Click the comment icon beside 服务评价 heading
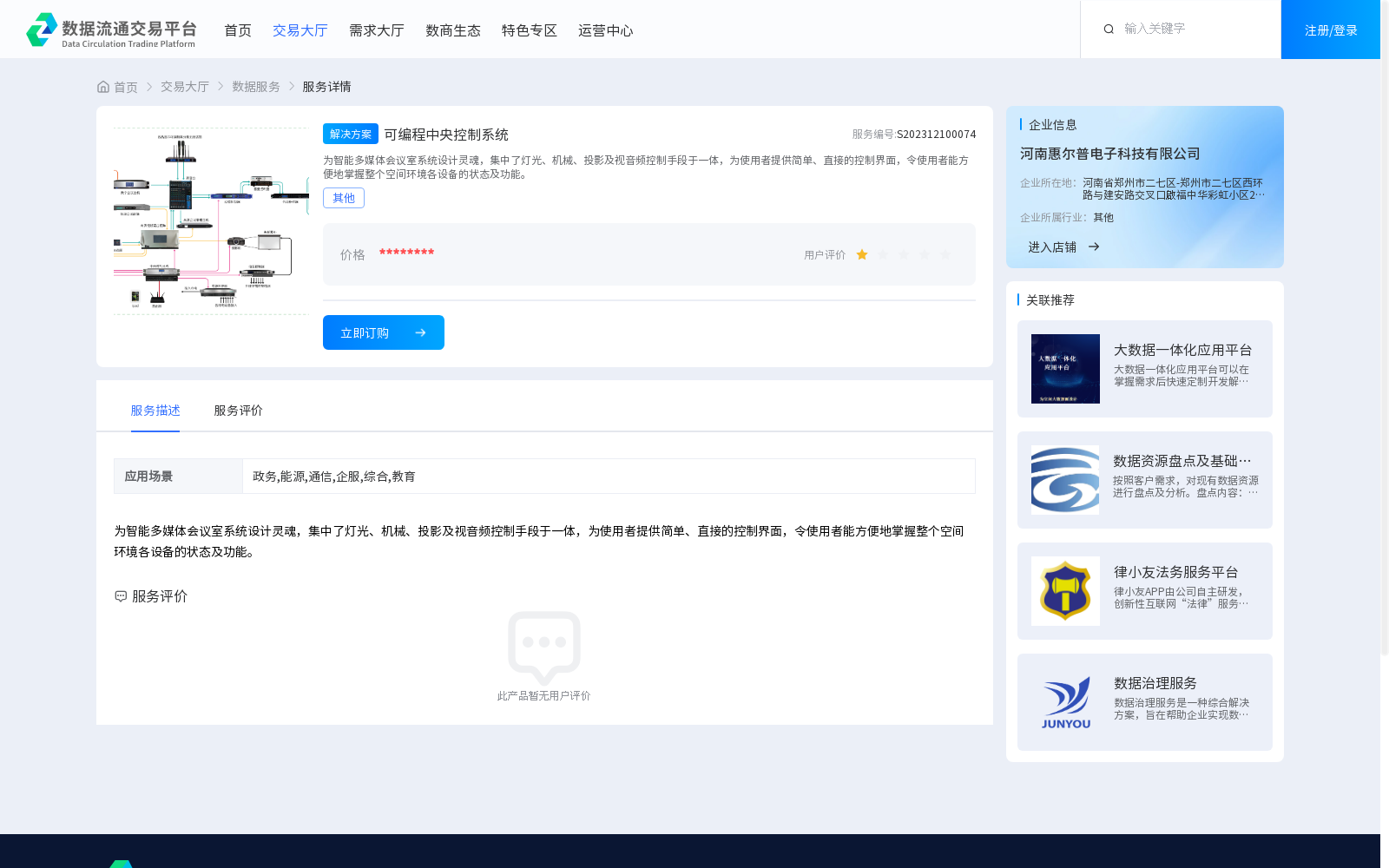The height and width of the screenshot is (868, 1389). 121,596
